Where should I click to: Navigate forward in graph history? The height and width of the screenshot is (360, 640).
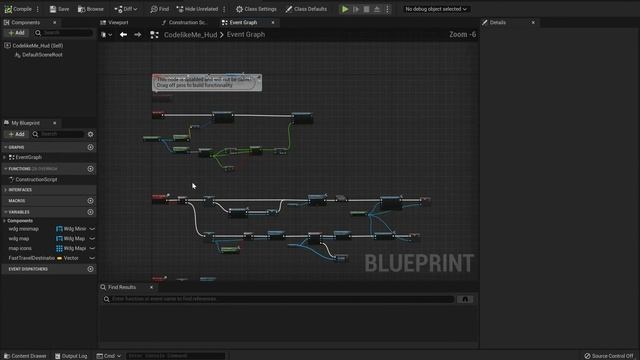(138, 35)
